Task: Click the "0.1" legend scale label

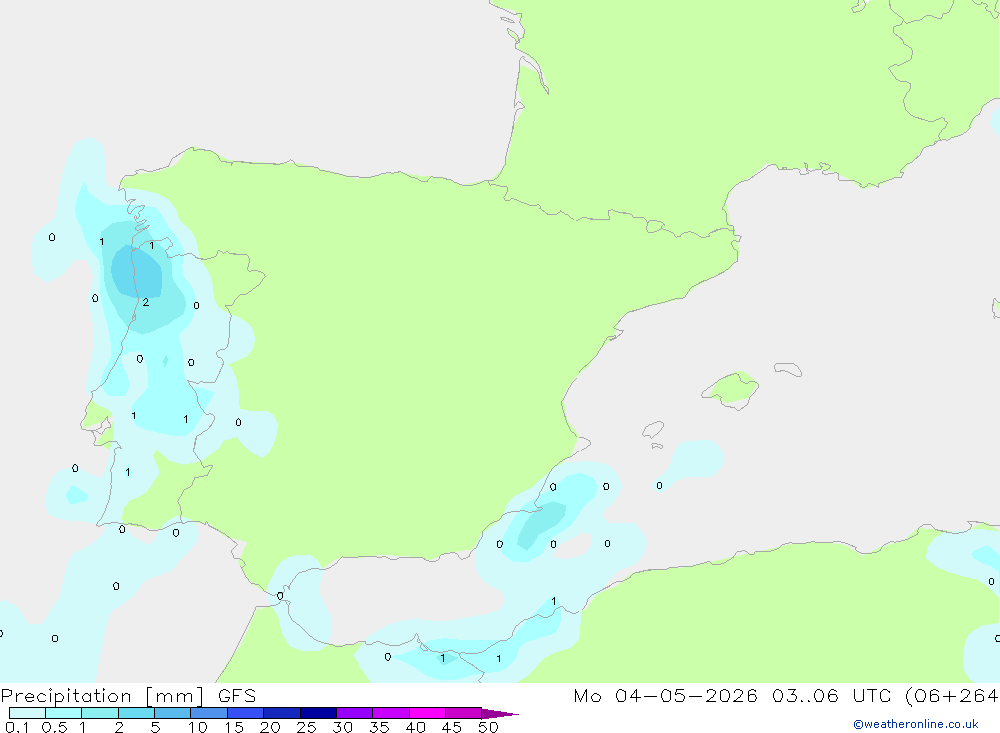Action: point(17,727)
